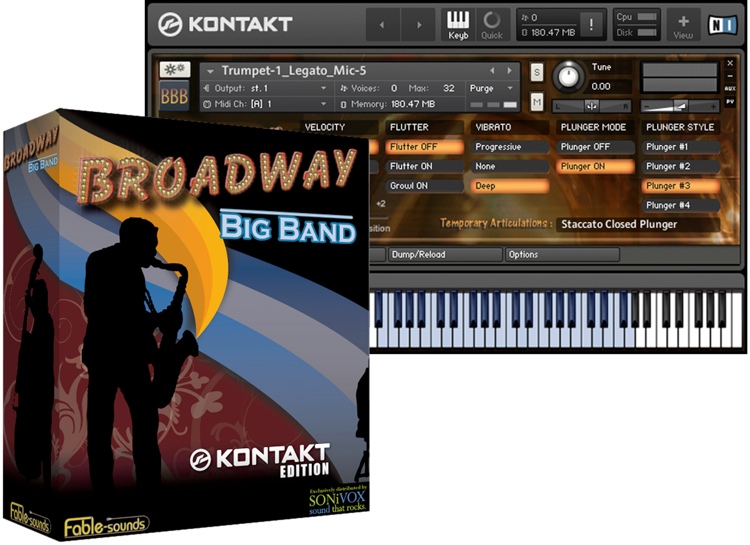Select previous preset arrow beside Trumpet name

click(x=492, y=71)
